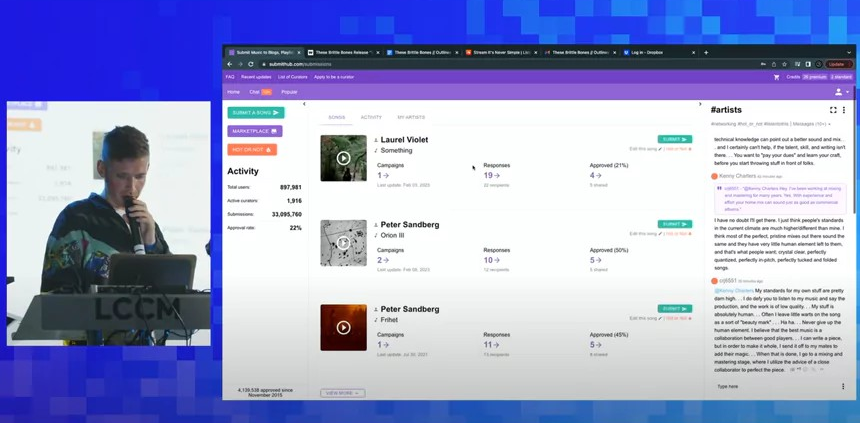The width and height of the screenshot is (860, 423).
Task: Open the FAQ link
Action: tap(230, 77)
